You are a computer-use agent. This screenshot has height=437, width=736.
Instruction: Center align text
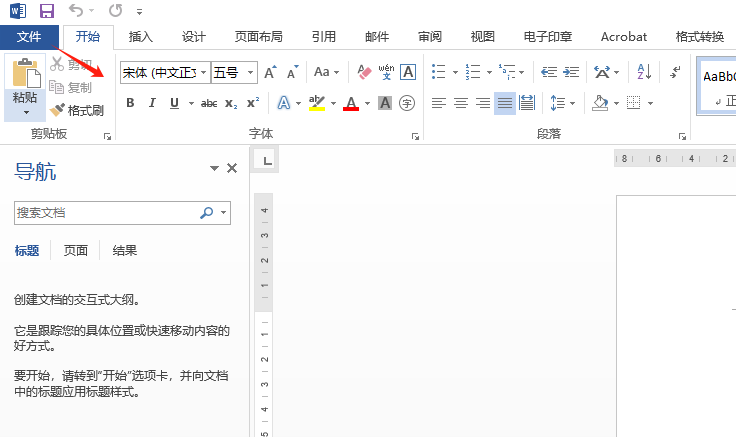click(461, 103)
